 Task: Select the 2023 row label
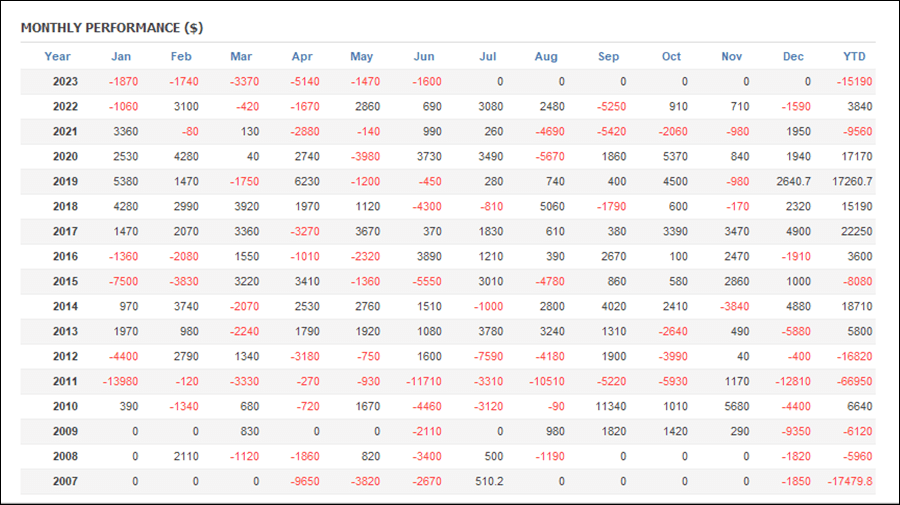pos(65,81)
